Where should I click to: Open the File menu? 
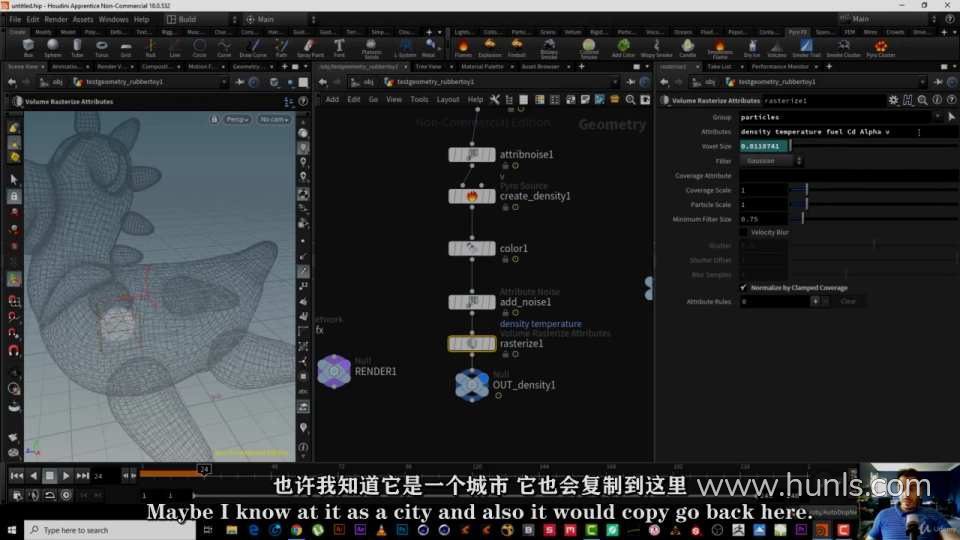(x=15, y=20)
